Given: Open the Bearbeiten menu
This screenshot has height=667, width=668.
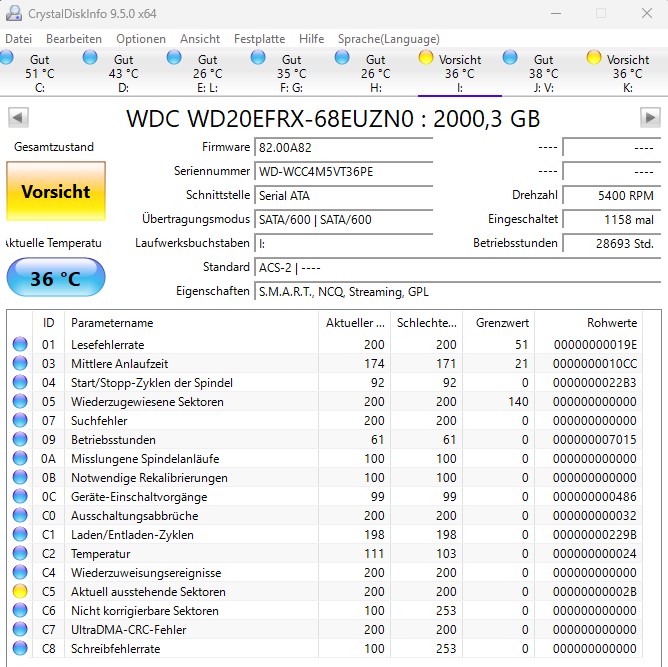Looking at the screenshot, I should [74, 39].
